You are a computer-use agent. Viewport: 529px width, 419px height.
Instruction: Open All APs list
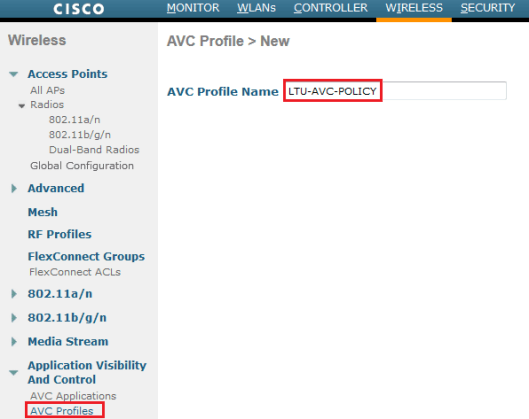pos(47,90)
